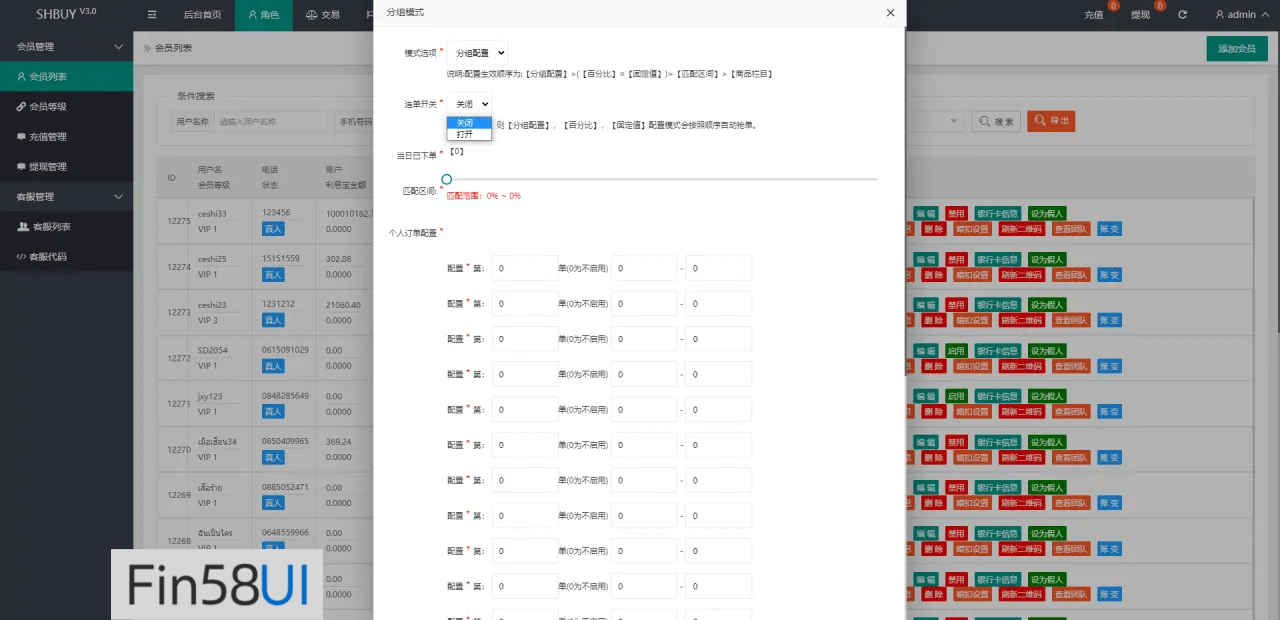Click the hamburger sidebar collapse icon

pyautogui.click(x=151, y=14)
